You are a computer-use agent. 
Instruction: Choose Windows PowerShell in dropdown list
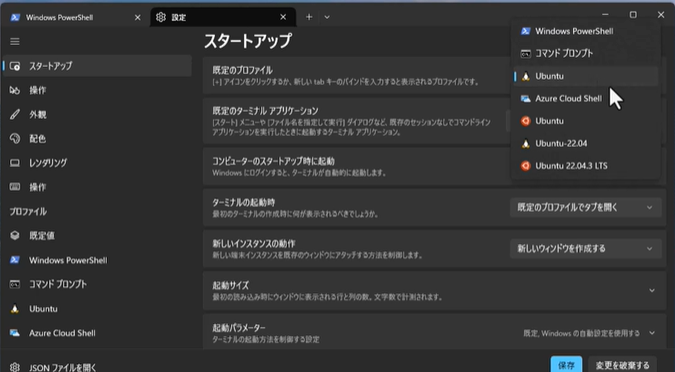point(586,31)
